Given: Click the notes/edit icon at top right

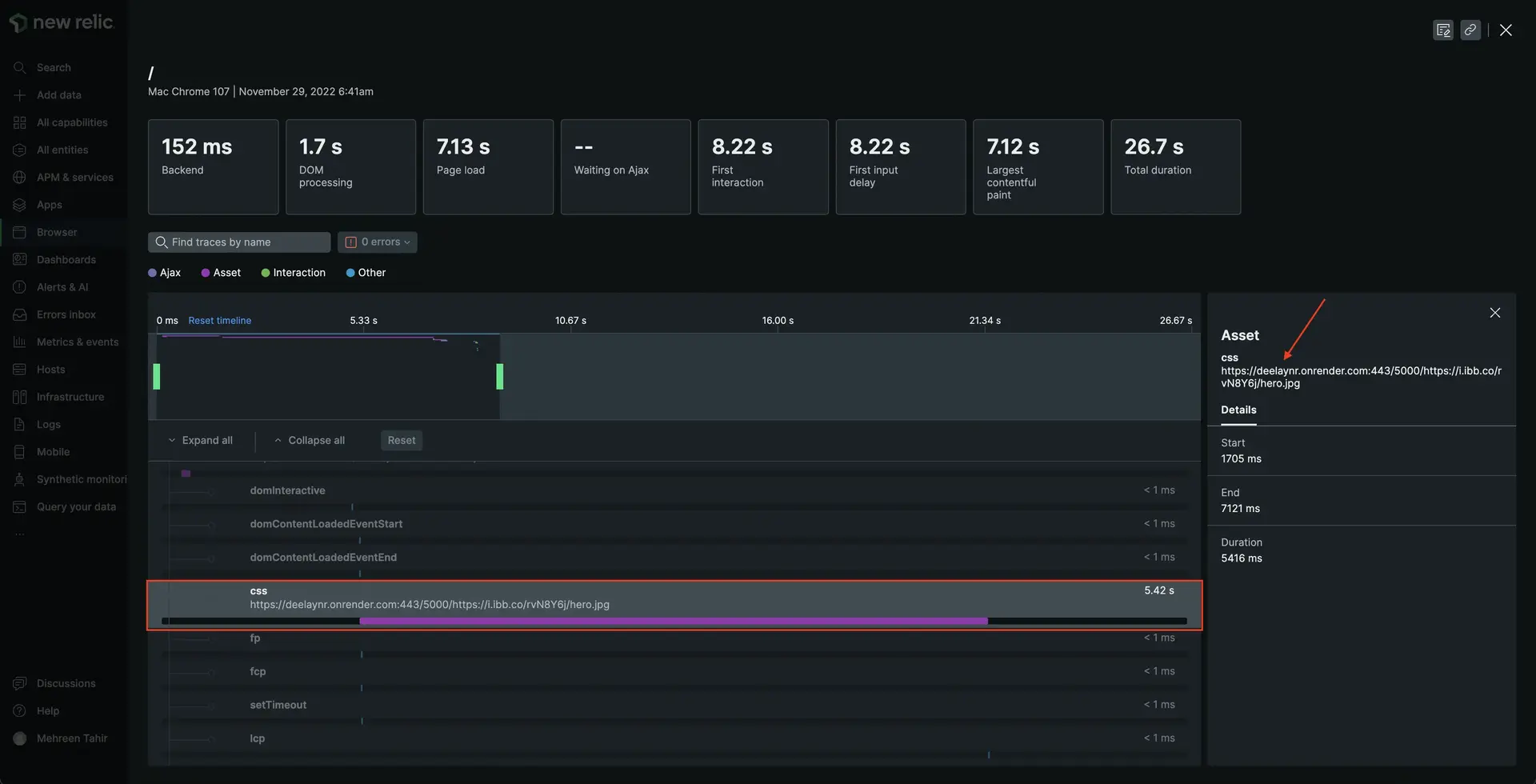Looking at the screenshot, I should click(x=1443, y=30).
